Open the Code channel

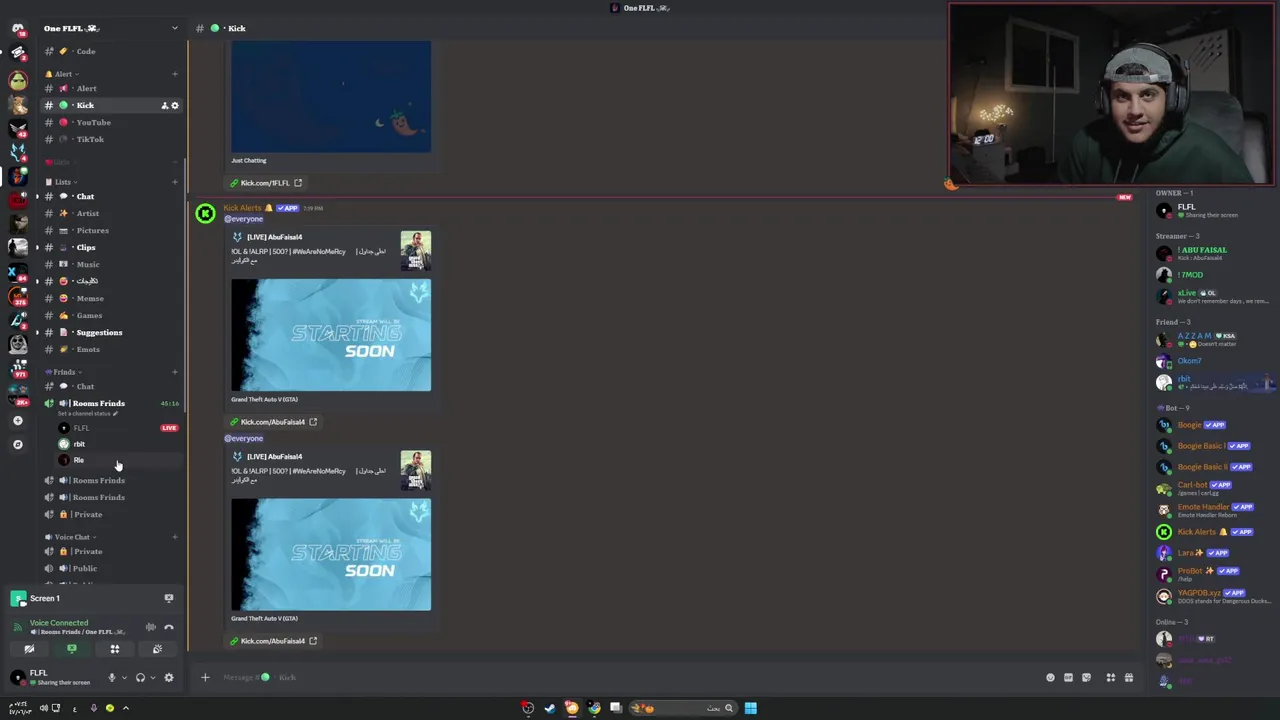(x=110, y=51)
